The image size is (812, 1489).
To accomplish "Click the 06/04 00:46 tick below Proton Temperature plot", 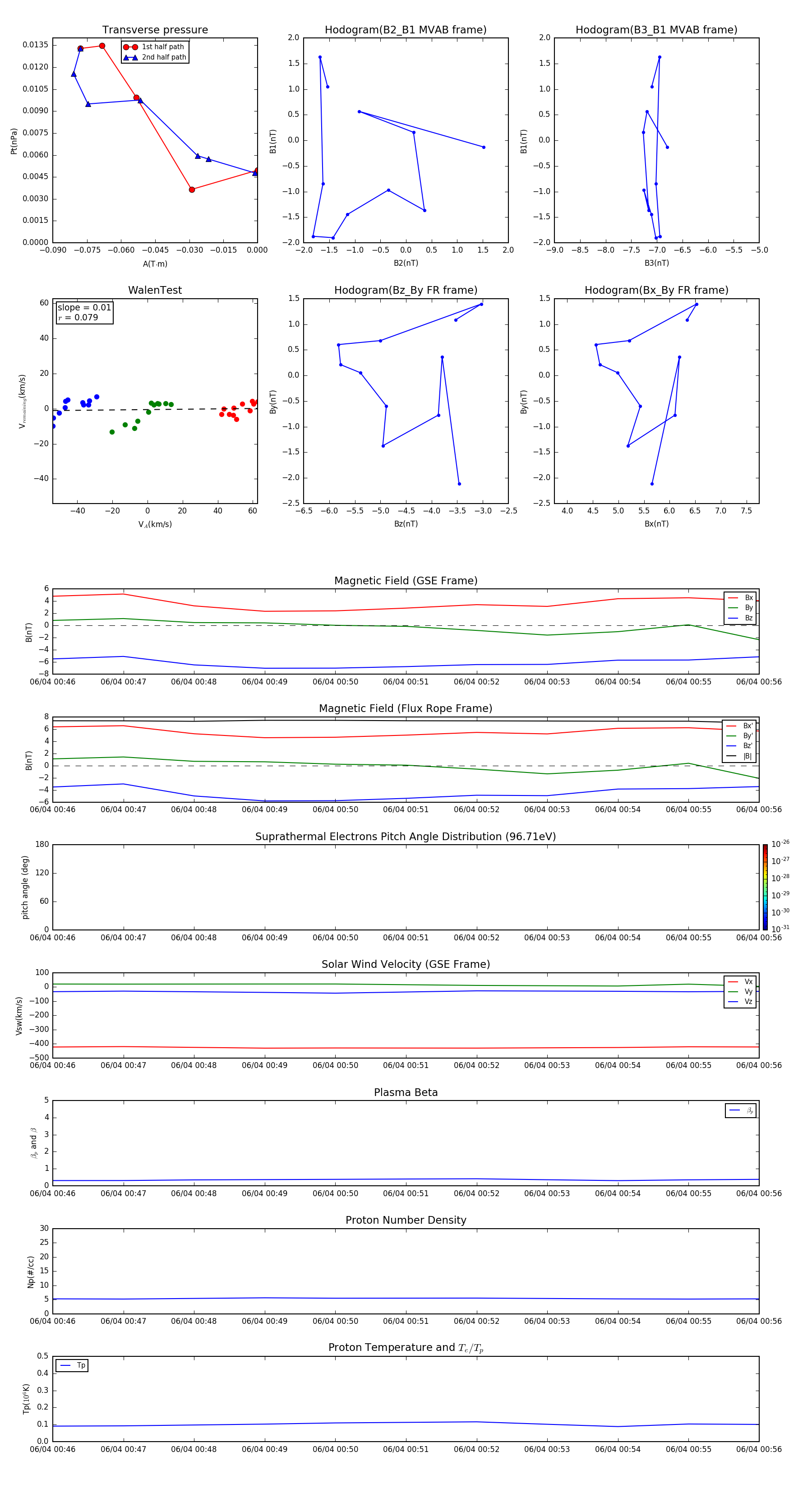I will pyautogui.click(x=53, y=1449).
